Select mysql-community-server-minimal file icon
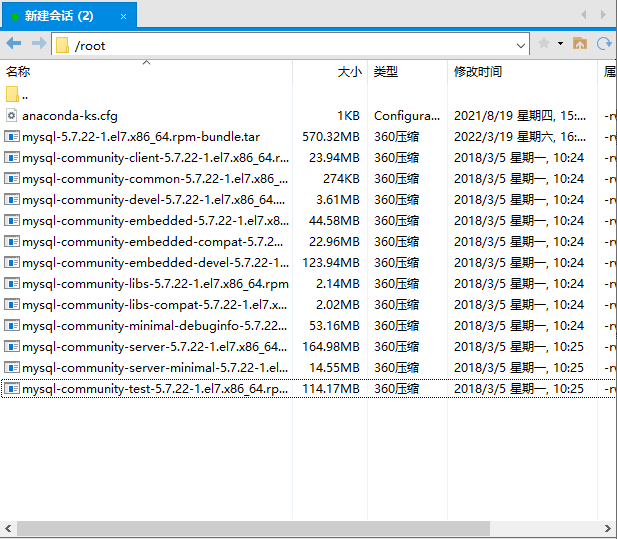 tap(12, 367)
